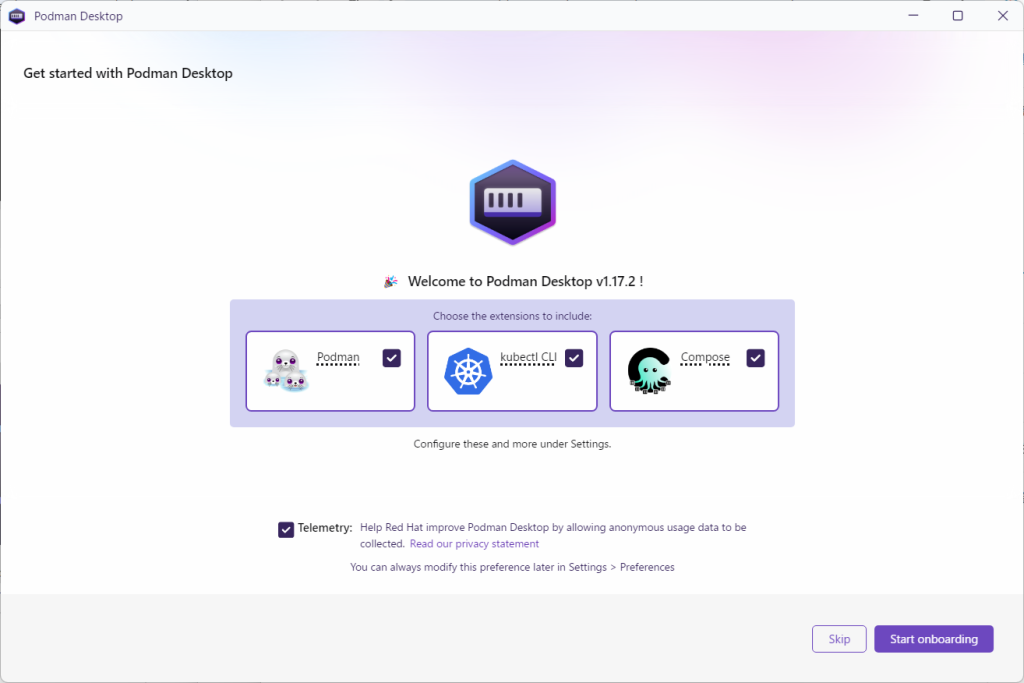Click the Podman Desktop title bar icon
This screenshot has width=1024, height=683.
[x=16, y=16]
